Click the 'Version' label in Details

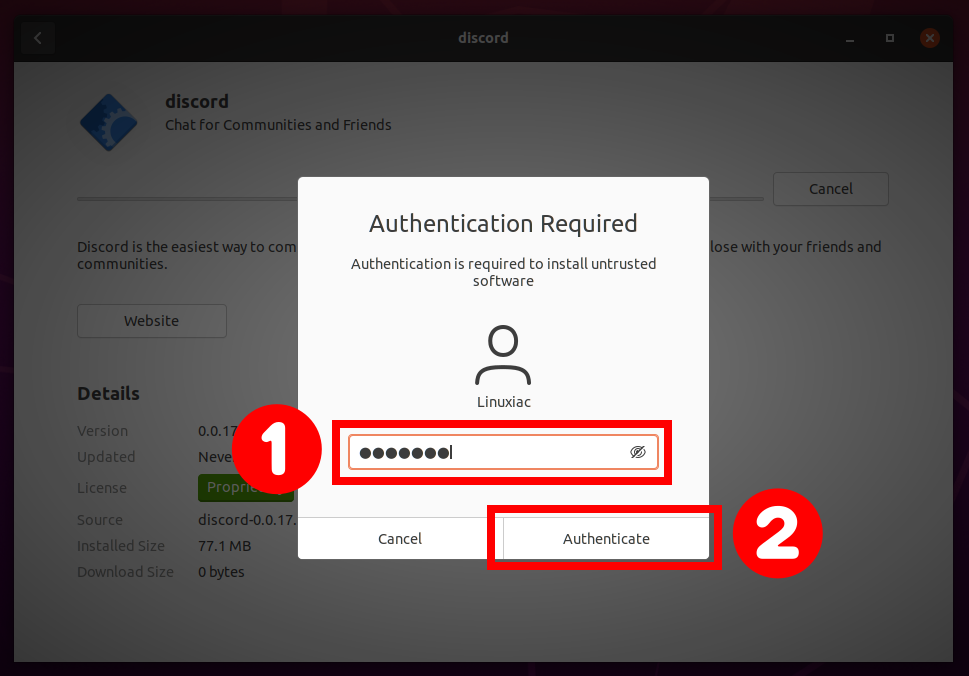coord(103,431)
